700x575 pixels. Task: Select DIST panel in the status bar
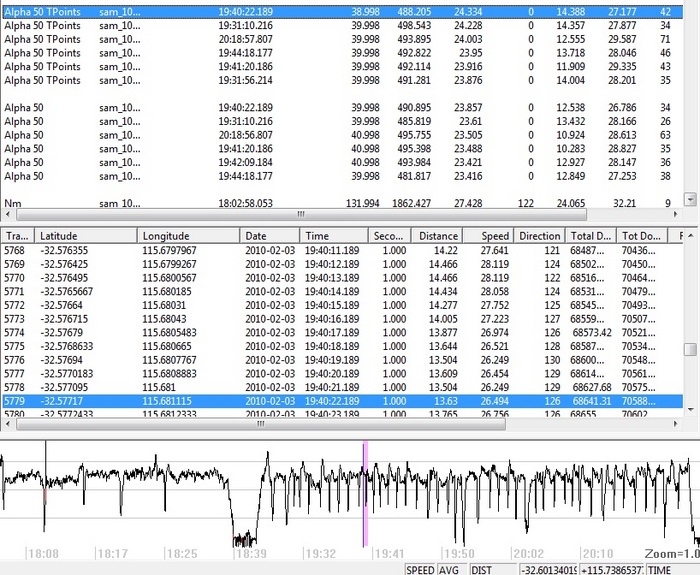(484, 569)
